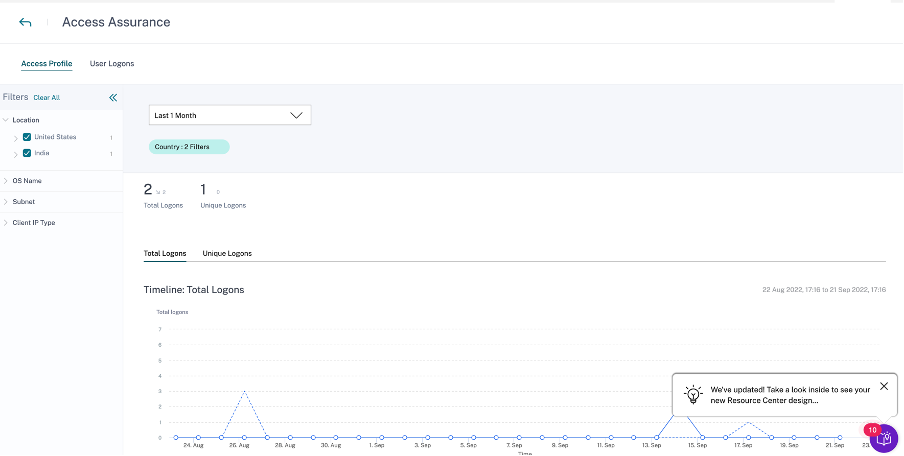Uncheck the United States checkbox
The width and height of the screenshot is (904, 456).
[x=28, y=137]
